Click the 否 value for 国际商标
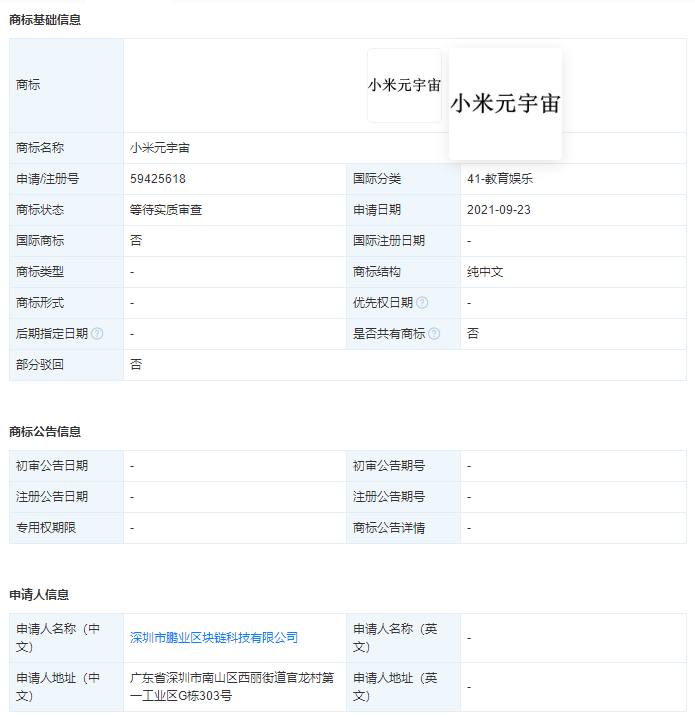 coord(136,241)
